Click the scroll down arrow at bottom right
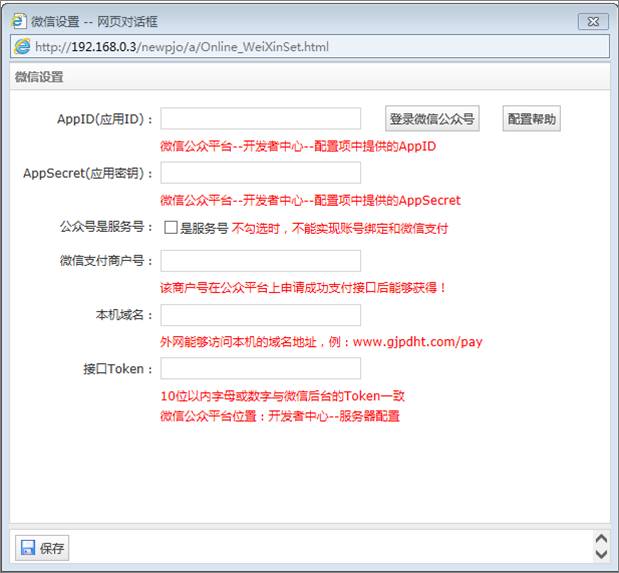The image size is (619, 573). point(601,554)
